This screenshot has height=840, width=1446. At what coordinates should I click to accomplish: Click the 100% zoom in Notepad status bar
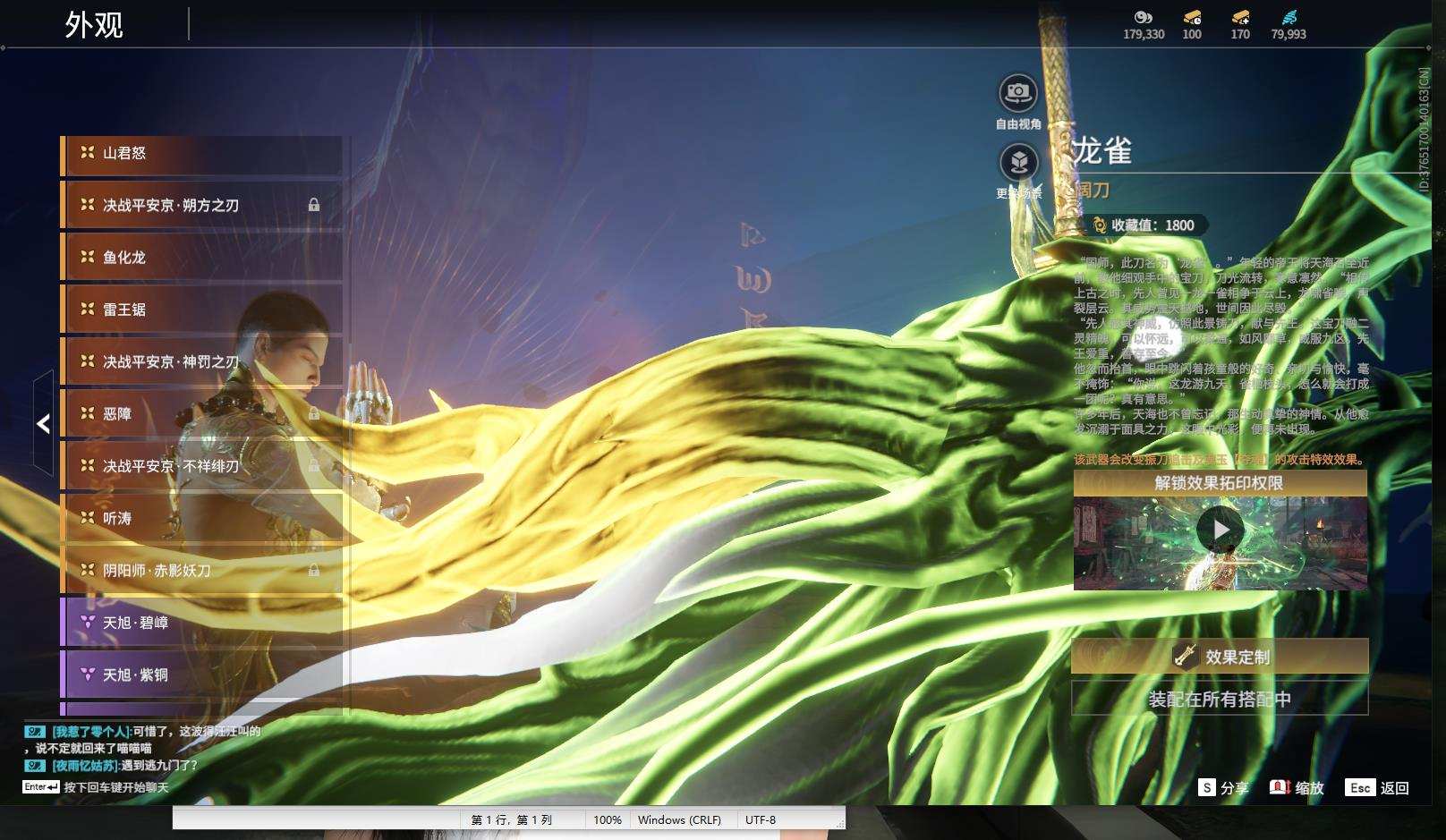(608, 819)
